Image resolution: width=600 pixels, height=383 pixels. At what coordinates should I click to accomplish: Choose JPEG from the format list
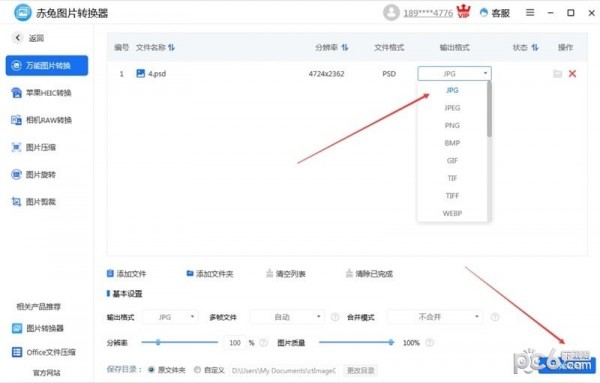click(452, 108)
